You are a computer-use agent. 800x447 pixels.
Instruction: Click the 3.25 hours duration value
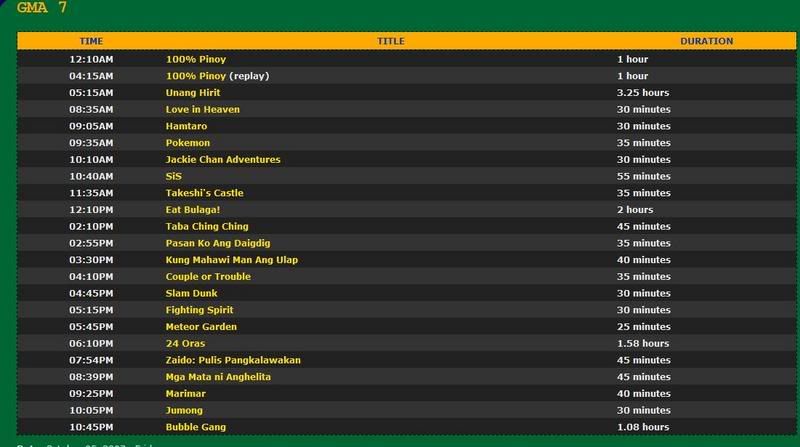click(643, 93)
